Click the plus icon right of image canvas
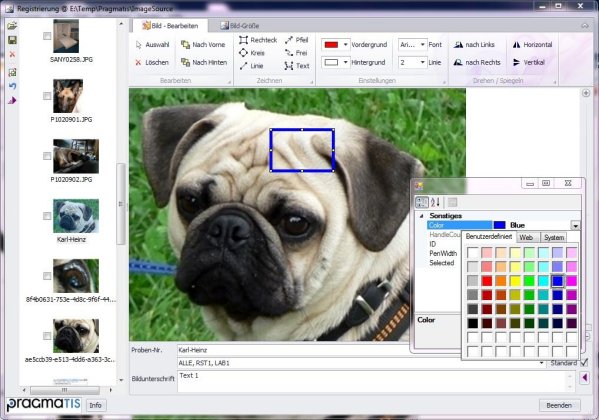Viewport: 599px width, 420px height. pos(586,93)
